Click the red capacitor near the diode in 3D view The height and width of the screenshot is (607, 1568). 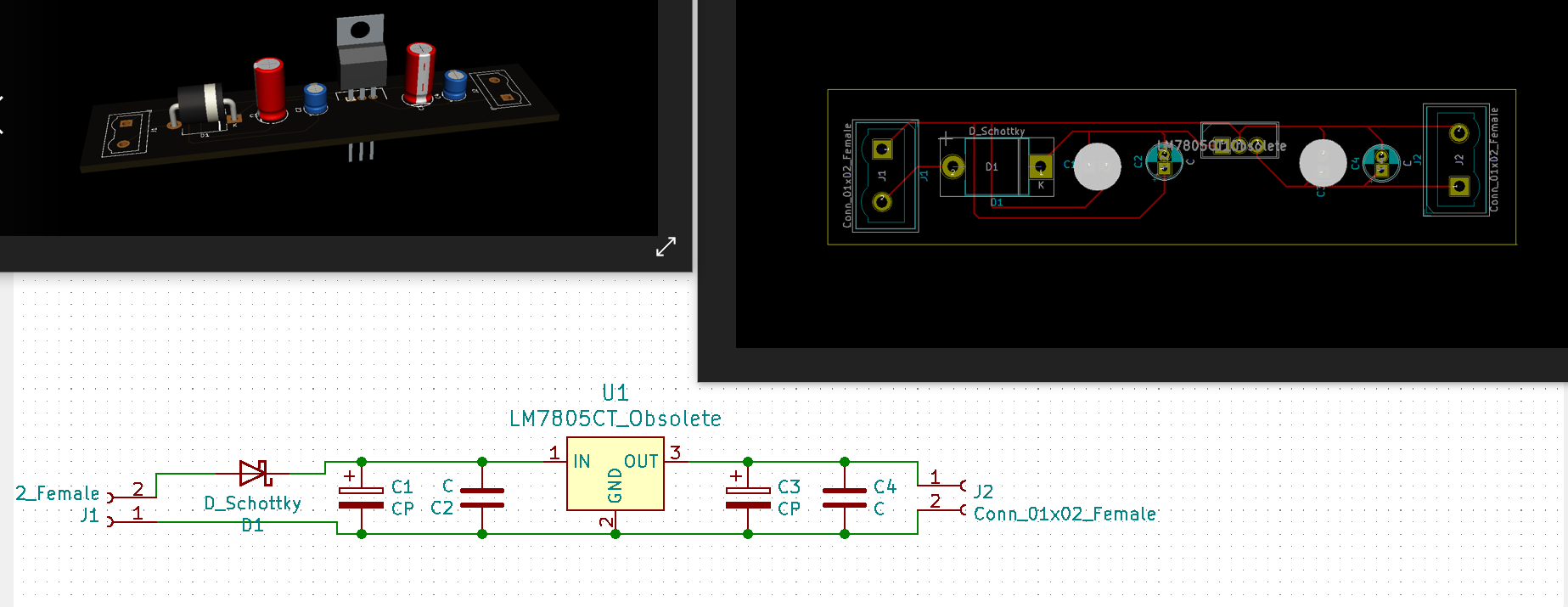click(x=270, y=88)
